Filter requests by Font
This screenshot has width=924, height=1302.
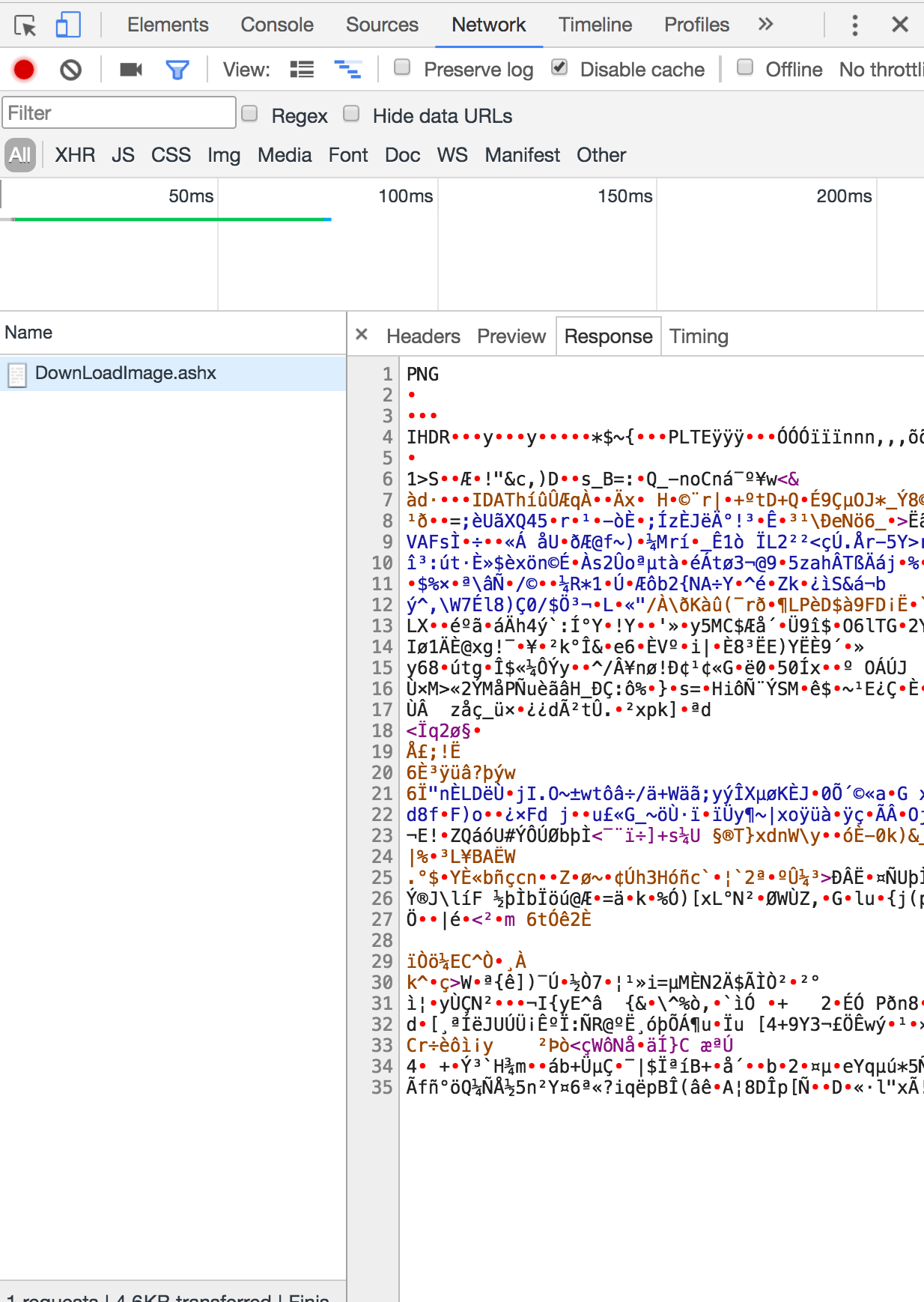click(348, 155)
